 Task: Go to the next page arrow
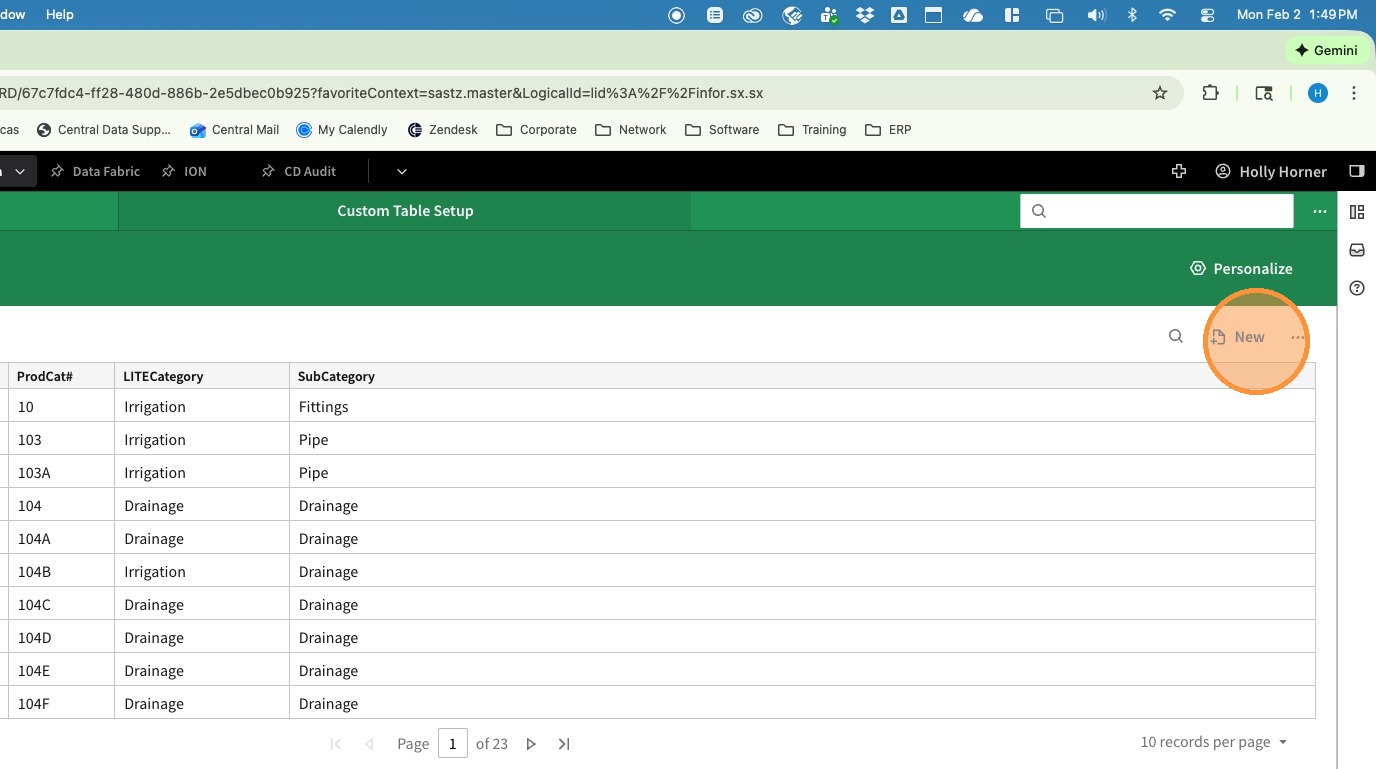tap(531, 743)
